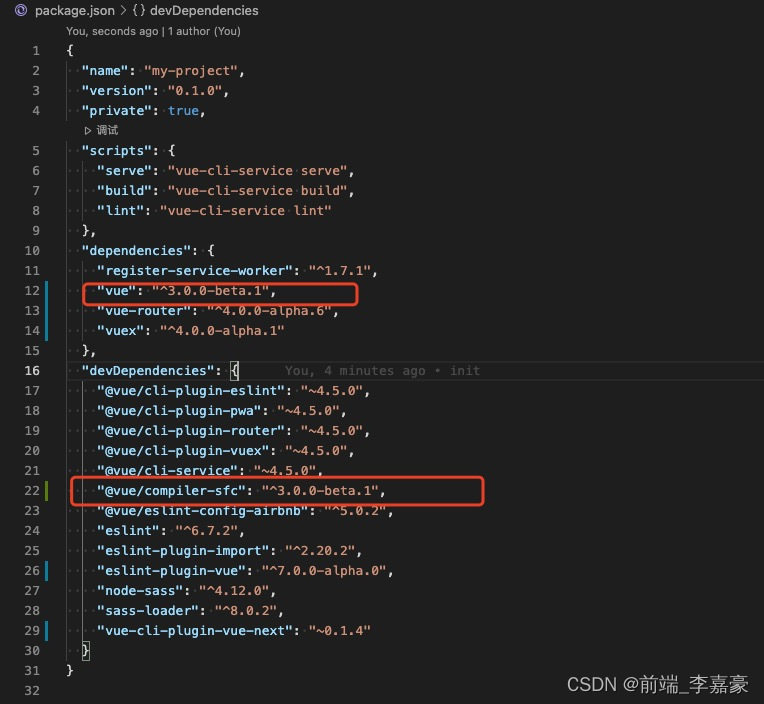Viewport: 764px width, 704px height.
Task: Click the "name" key on line 2
Action: coord(105,71)
